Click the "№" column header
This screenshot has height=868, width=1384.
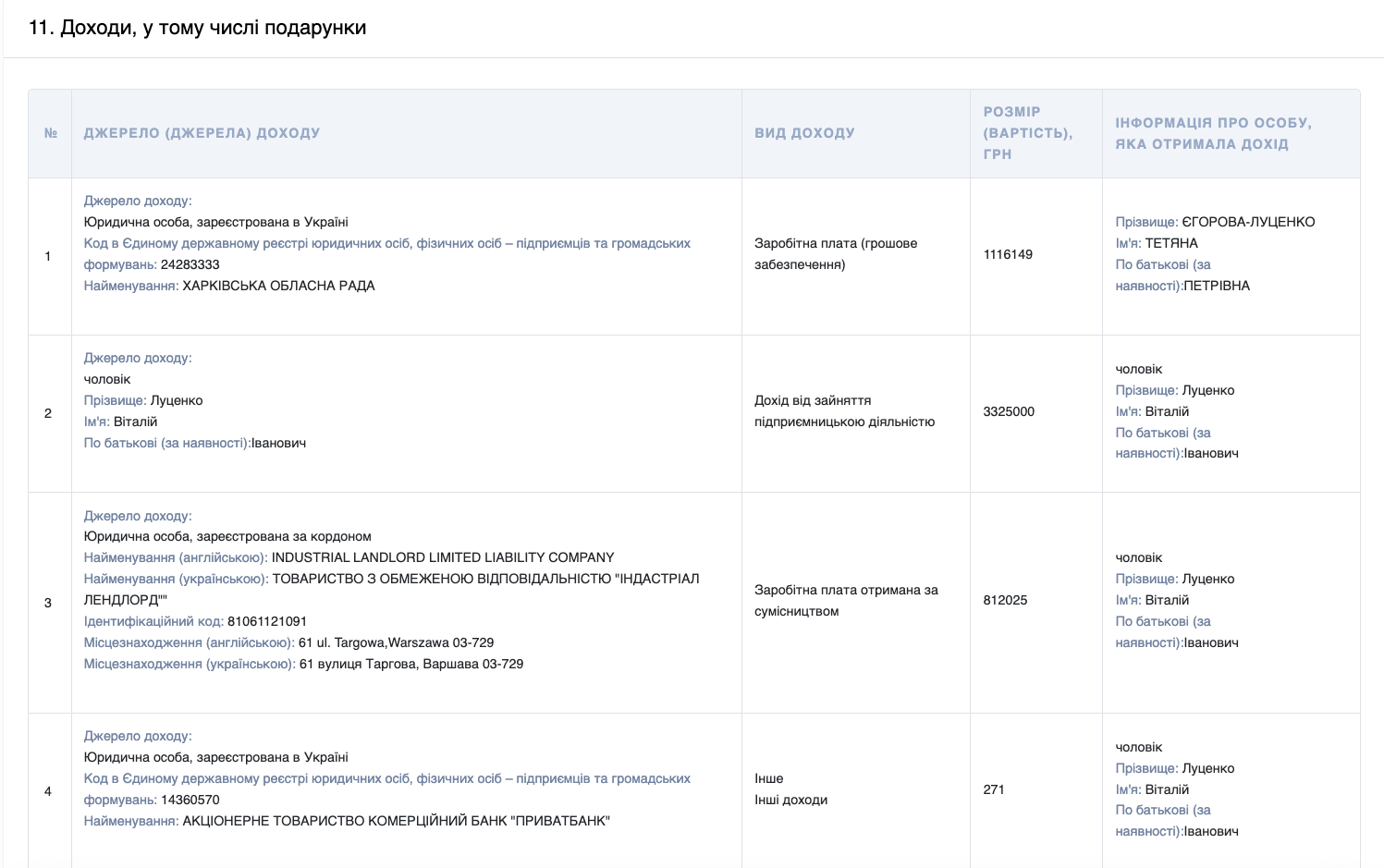50,133
